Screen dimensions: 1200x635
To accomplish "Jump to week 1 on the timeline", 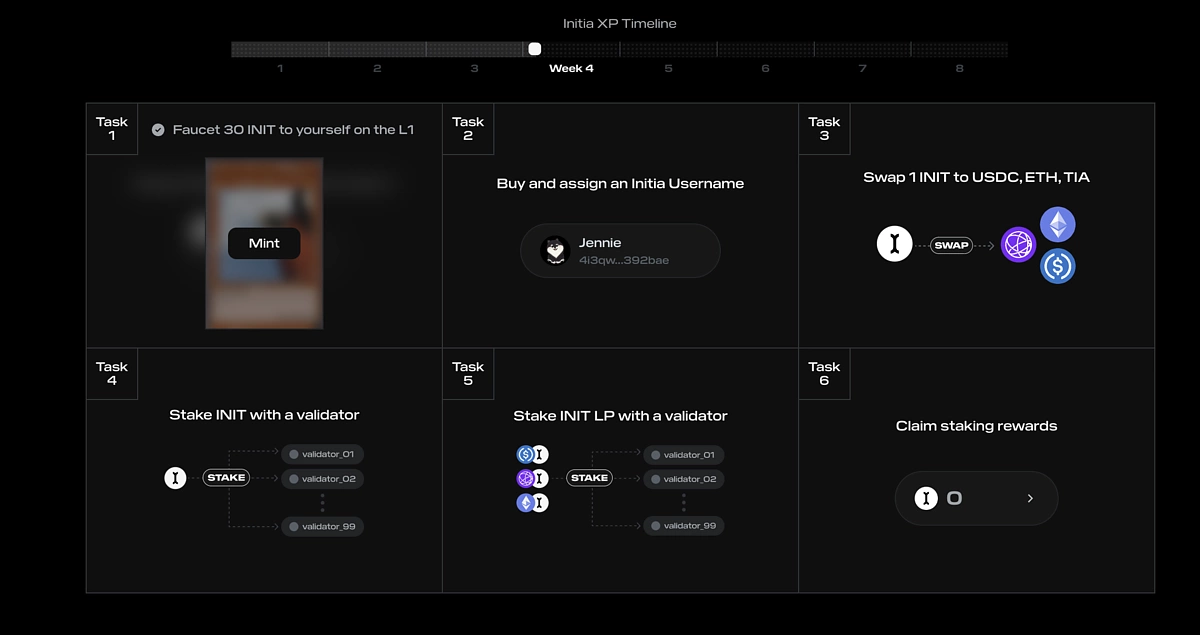I will (x=280, y=68).
